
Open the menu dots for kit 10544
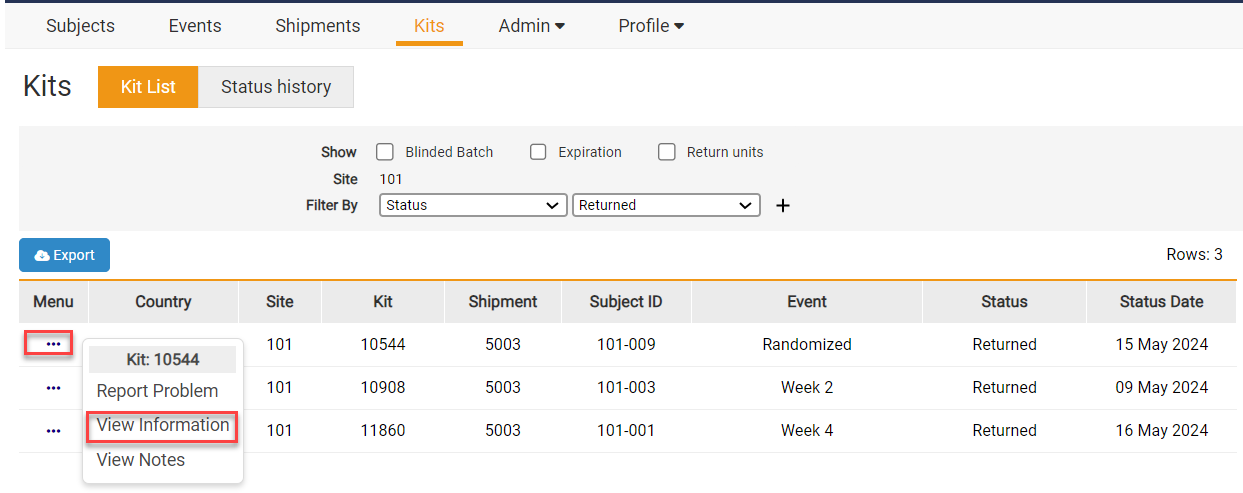[53, 344]
